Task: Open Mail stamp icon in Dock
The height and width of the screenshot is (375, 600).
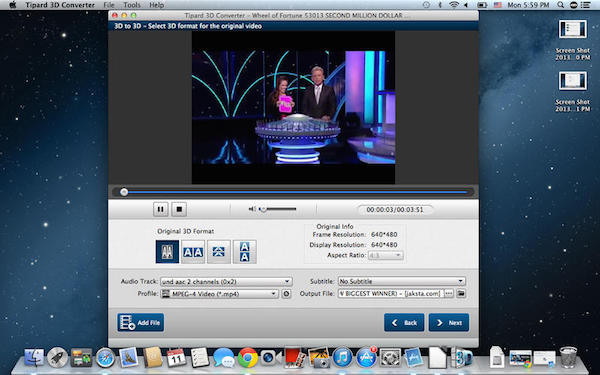Action: [129, 357]
